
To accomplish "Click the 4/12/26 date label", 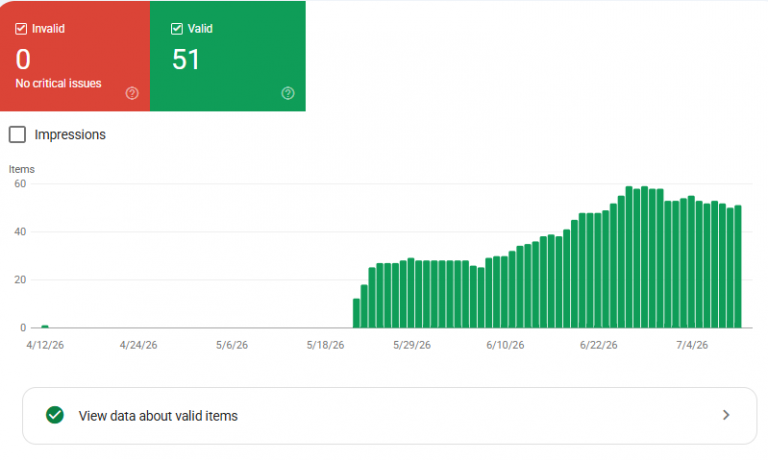I will (x=45, y=345).
